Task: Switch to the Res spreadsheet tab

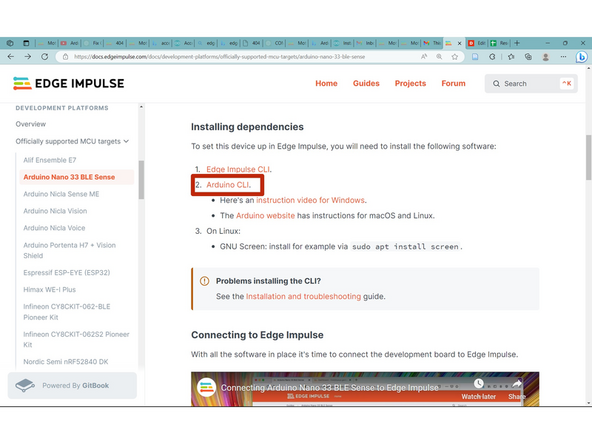Action: click(x=499, y=43)
